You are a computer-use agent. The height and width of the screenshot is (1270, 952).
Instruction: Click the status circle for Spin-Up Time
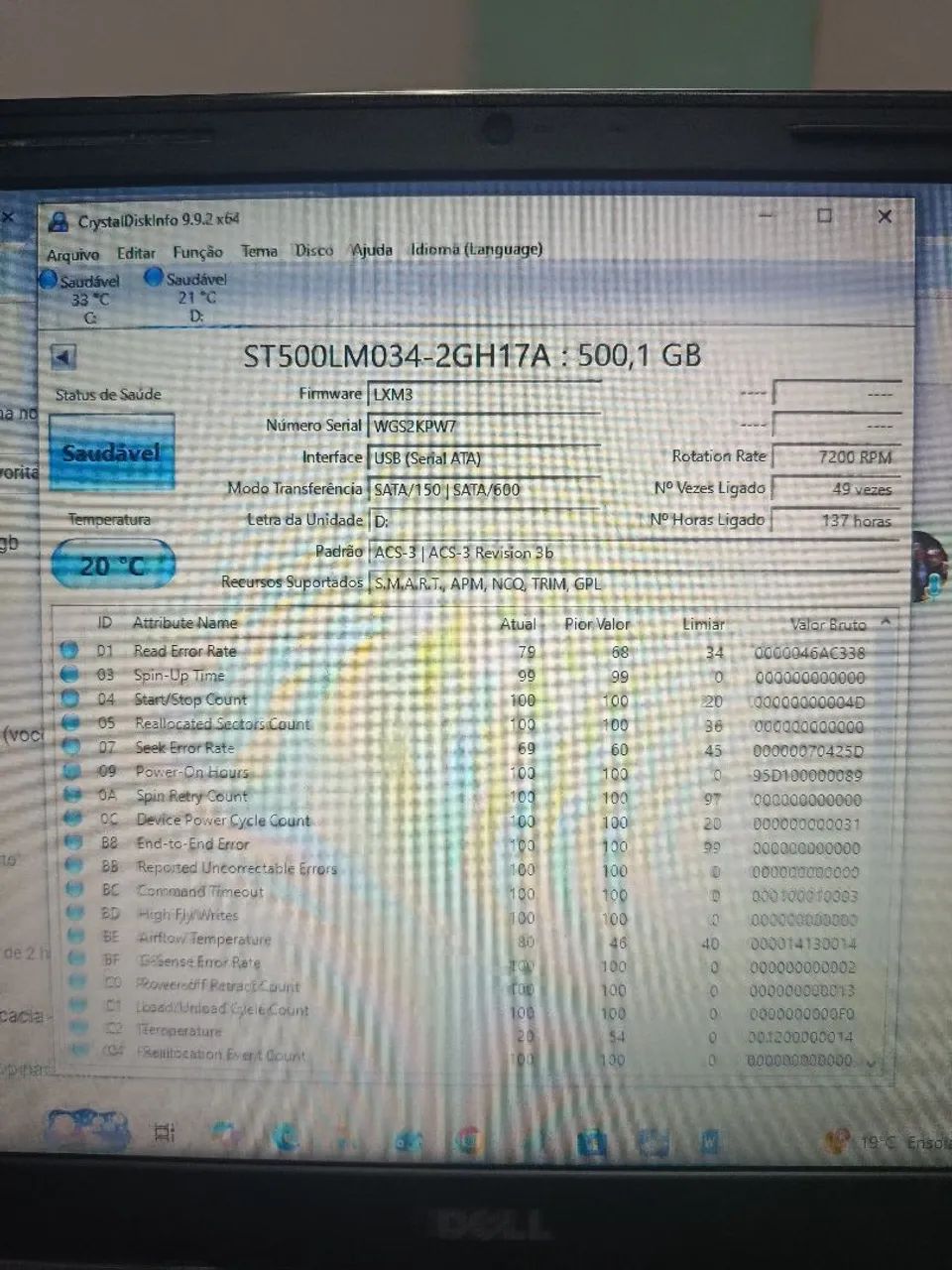(x=70, y=675)
